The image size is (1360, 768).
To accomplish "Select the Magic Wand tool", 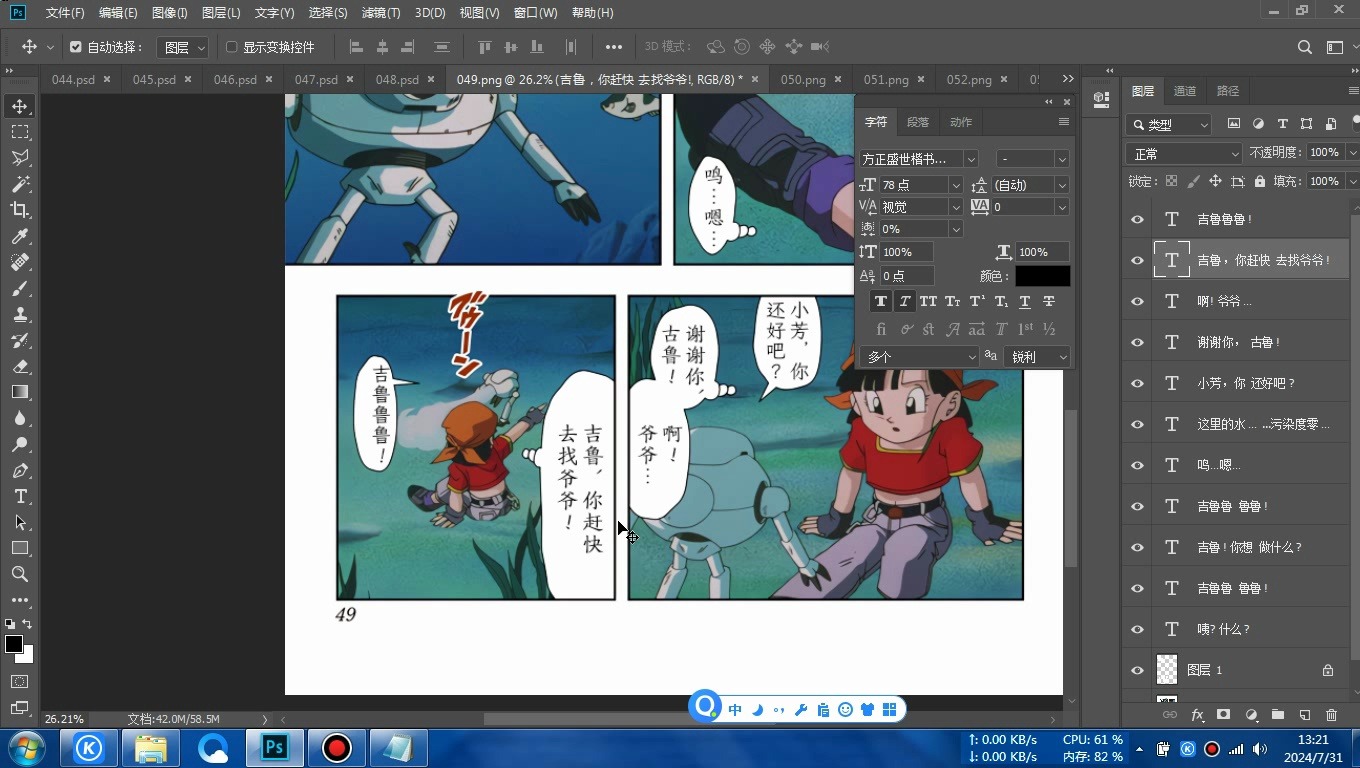I will pyautogui.click(x=20, y=184).
